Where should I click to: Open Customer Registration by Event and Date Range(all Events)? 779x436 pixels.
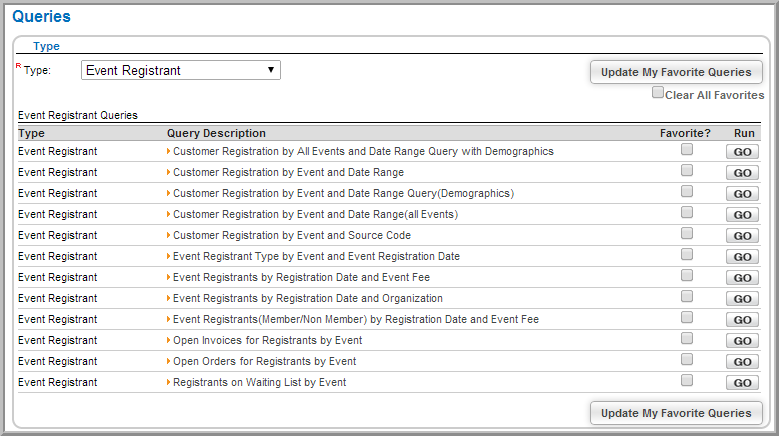pos(315,215)
